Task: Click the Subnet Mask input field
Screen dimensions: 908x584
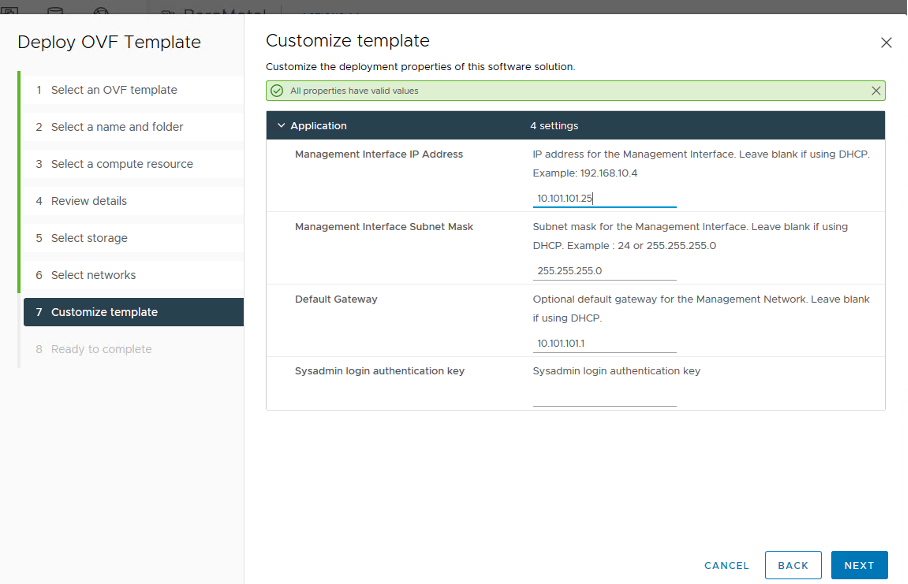Action: [604, 271]
